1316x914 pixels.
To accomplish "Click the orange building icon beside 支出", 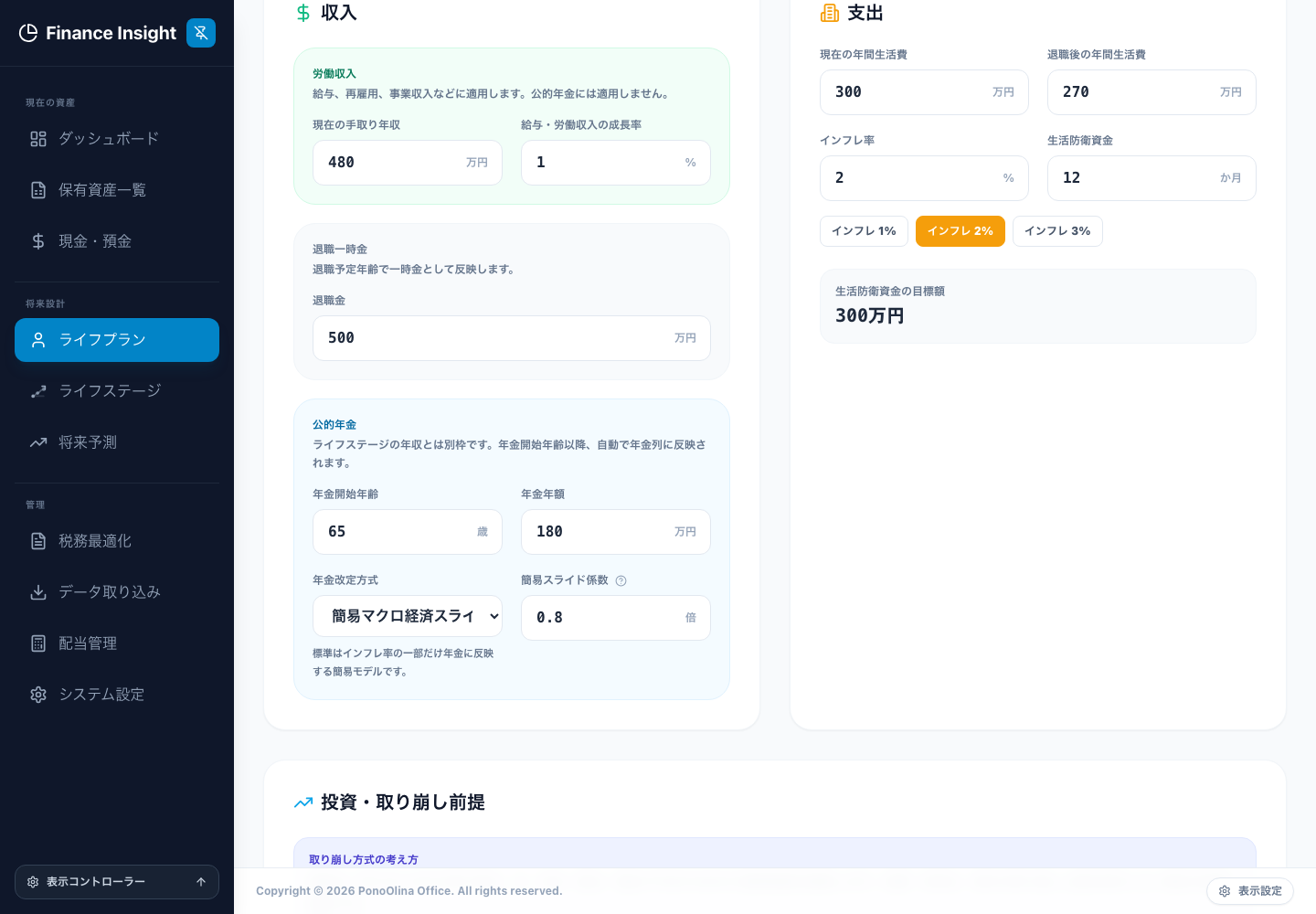I will [x=830, y=13].
